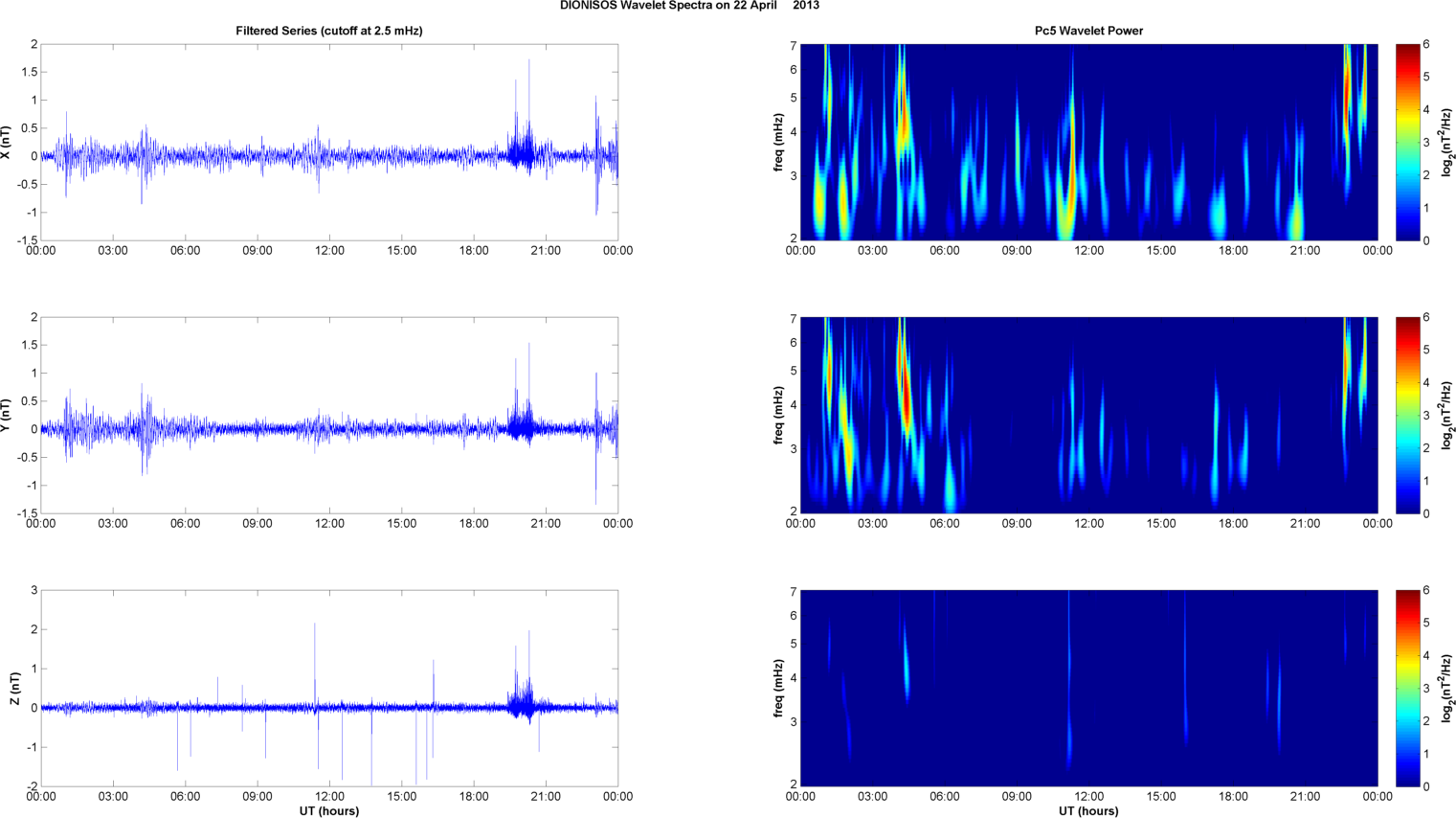Click the "-1.5" tick on the Y (nT) axis
The width and height of the screenshot is (1456, 818).
(28, 513)
